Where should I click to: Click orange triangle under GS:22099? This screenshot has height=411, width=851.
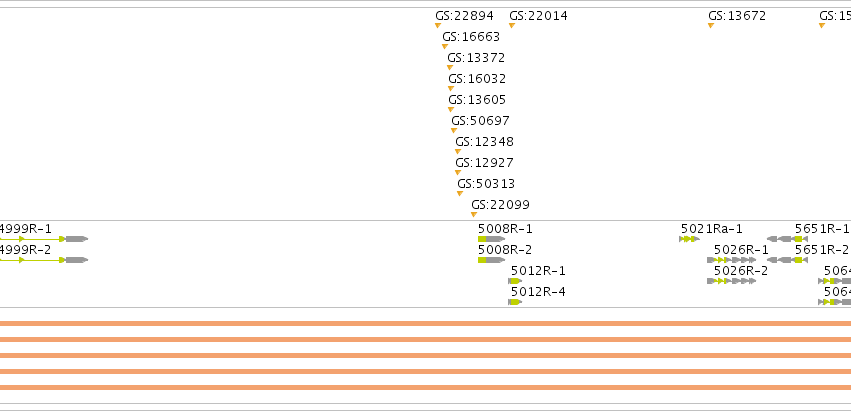click(x=474, y=214)
